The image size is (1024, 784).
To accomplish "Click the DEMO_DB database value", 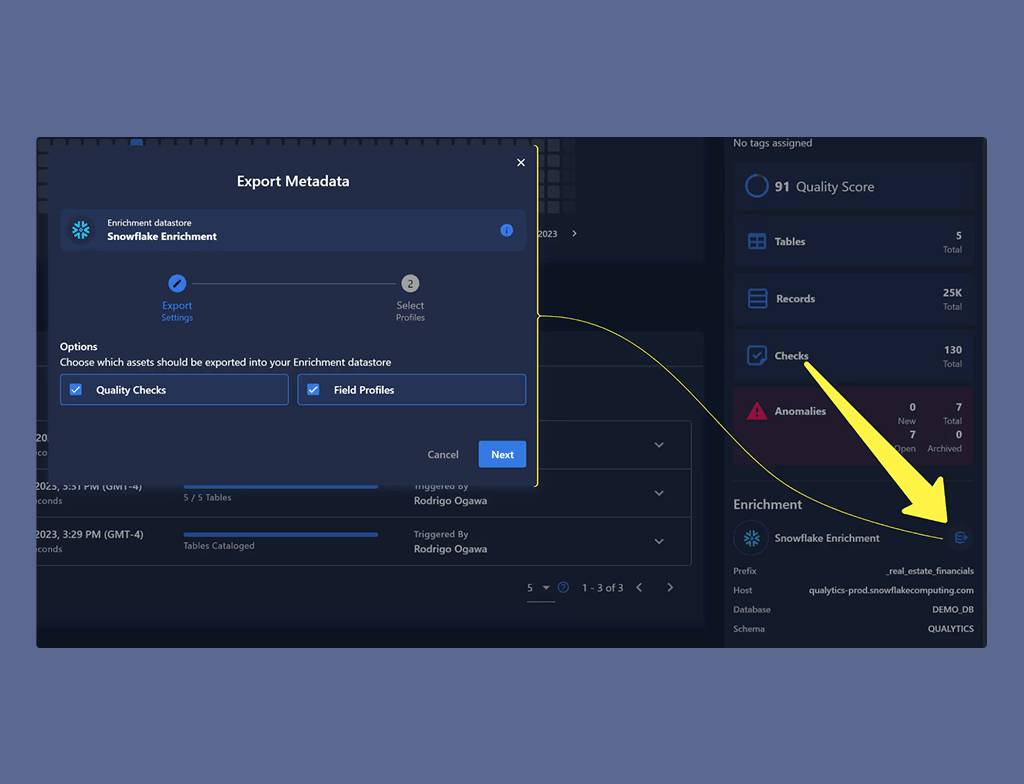I will [953, 610].
